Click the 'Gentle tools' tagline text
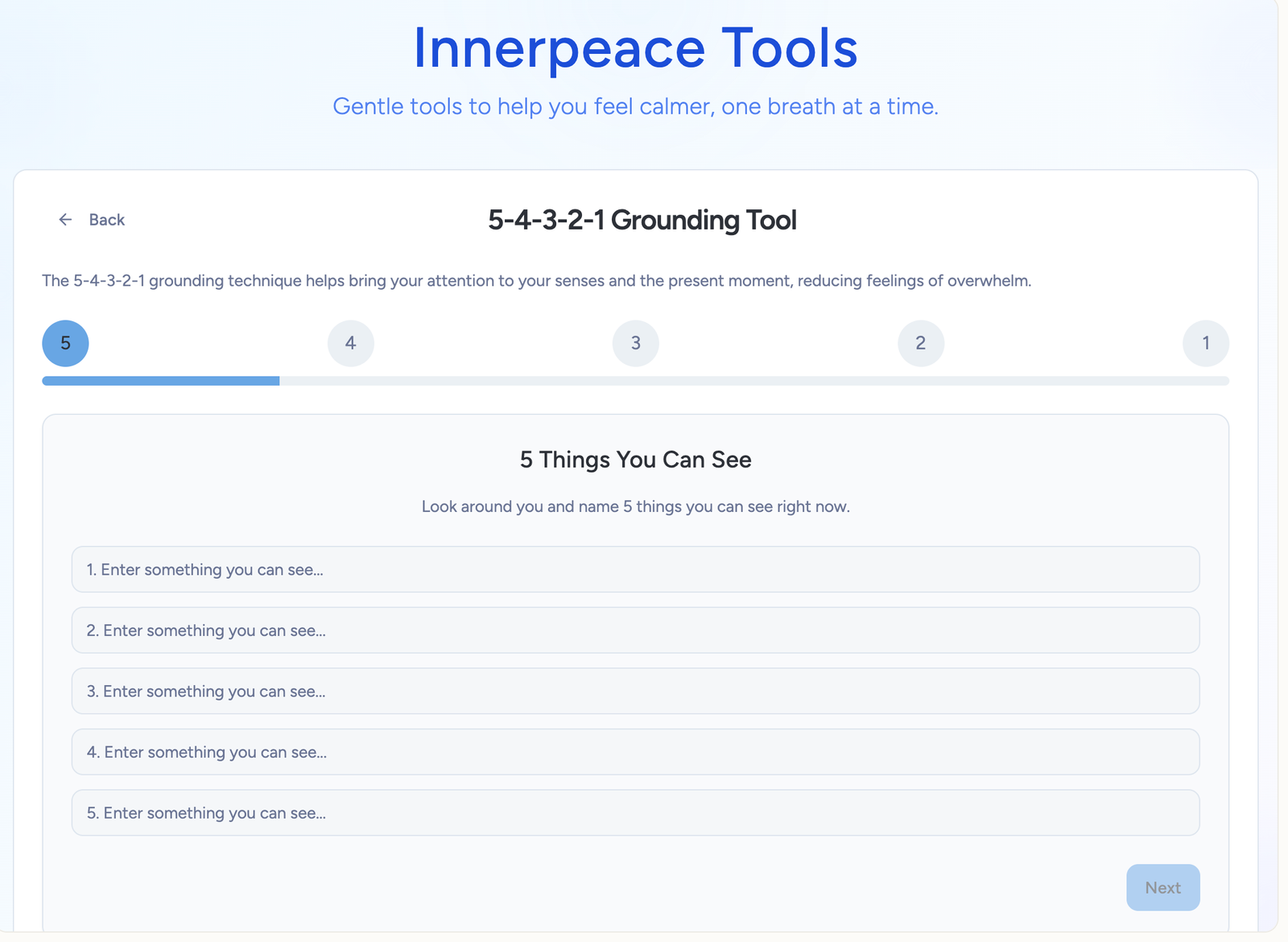 (x=635, y=106)
